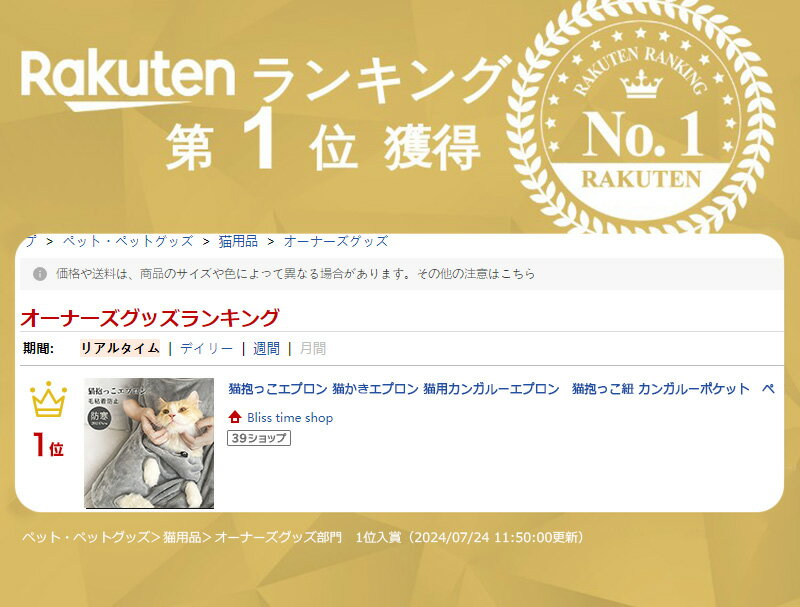Open the オーナーズグッズ breadcrumb link
Screen dimensions: 800x607
336,241
